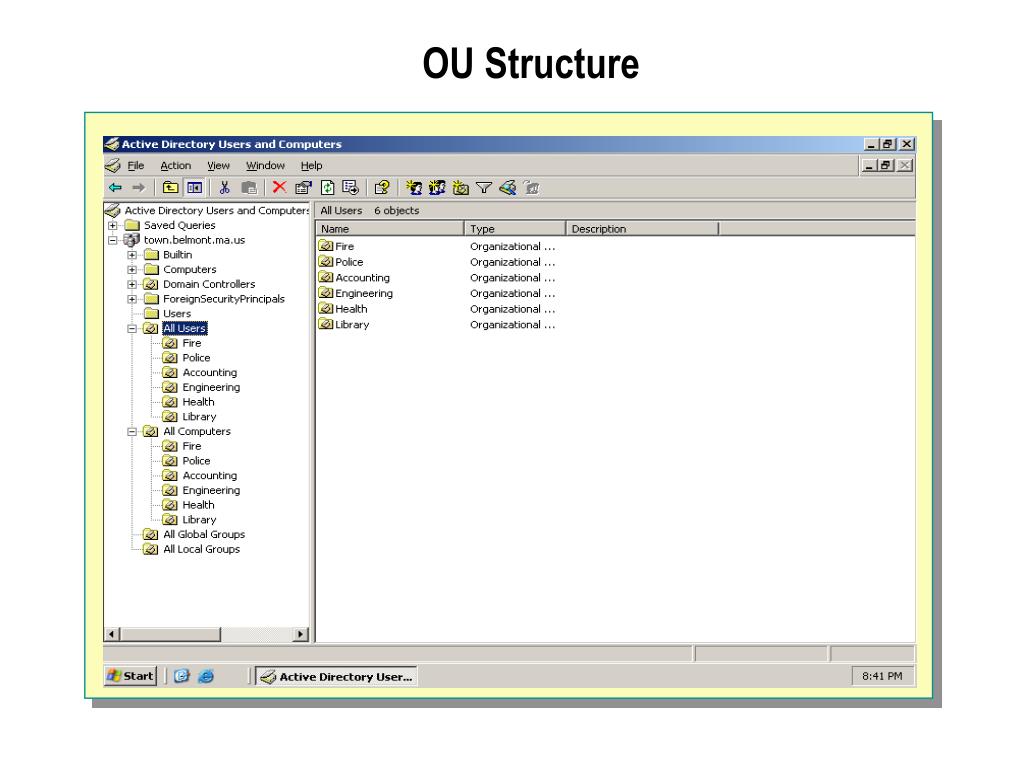Expand the Saved Queries node
Screen dimensions: 1024x768
point(113,225)
